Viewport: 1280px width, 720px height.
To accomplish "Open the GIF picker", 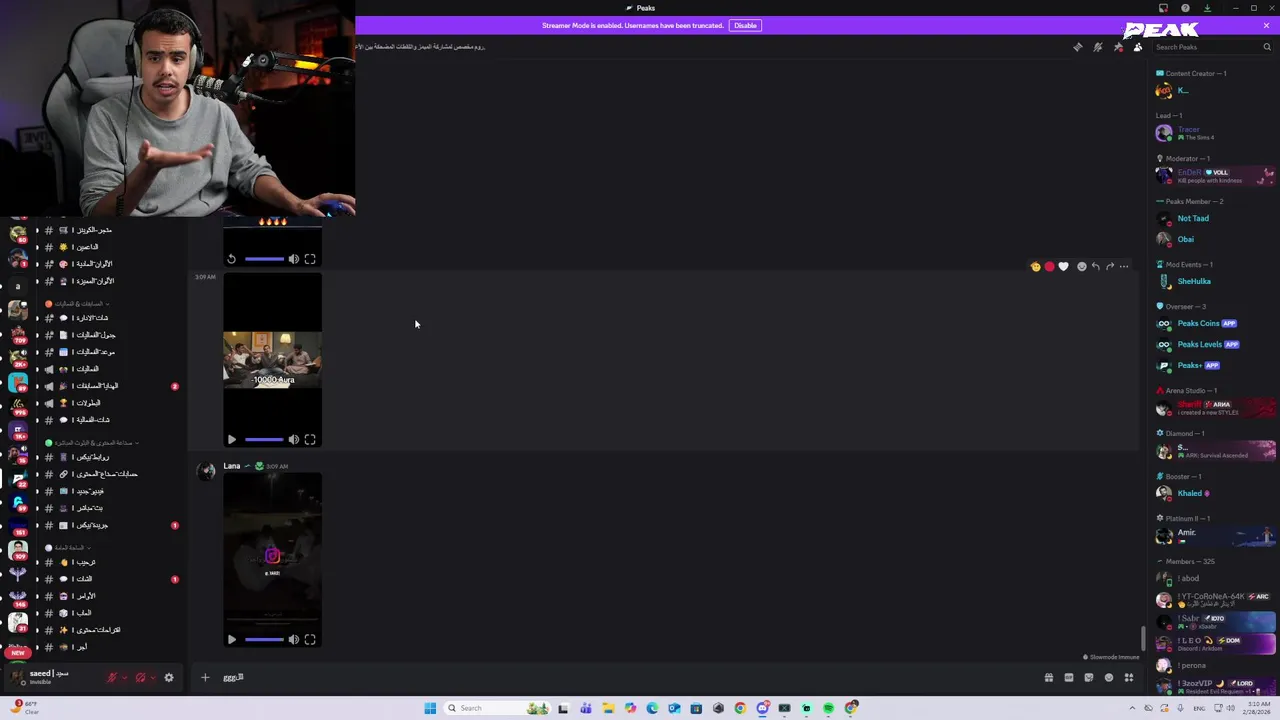I will pos(1069,677).
